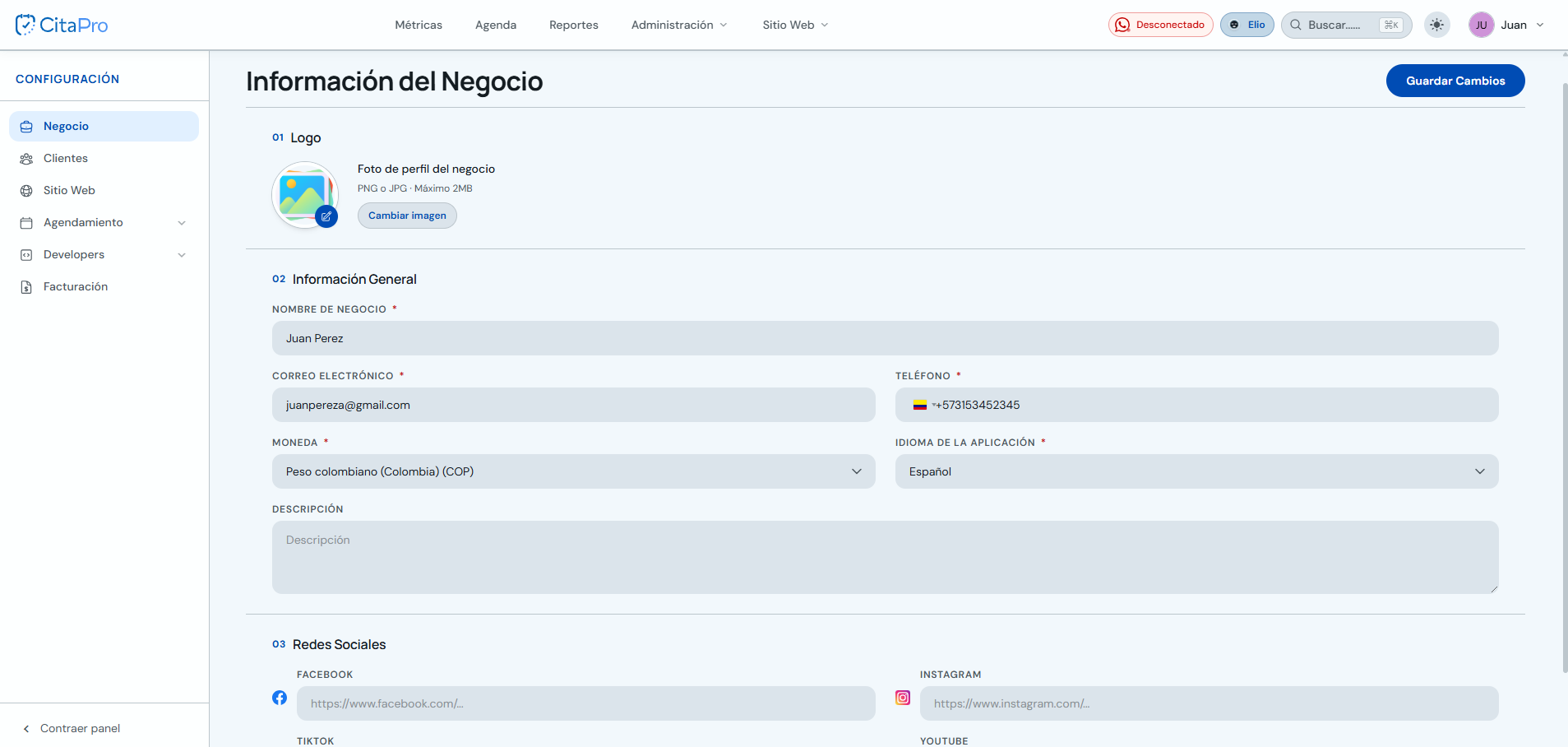Click the Nombre de Negocio field
Viewport: 1568px width, 747px height.
click(885, 338)
